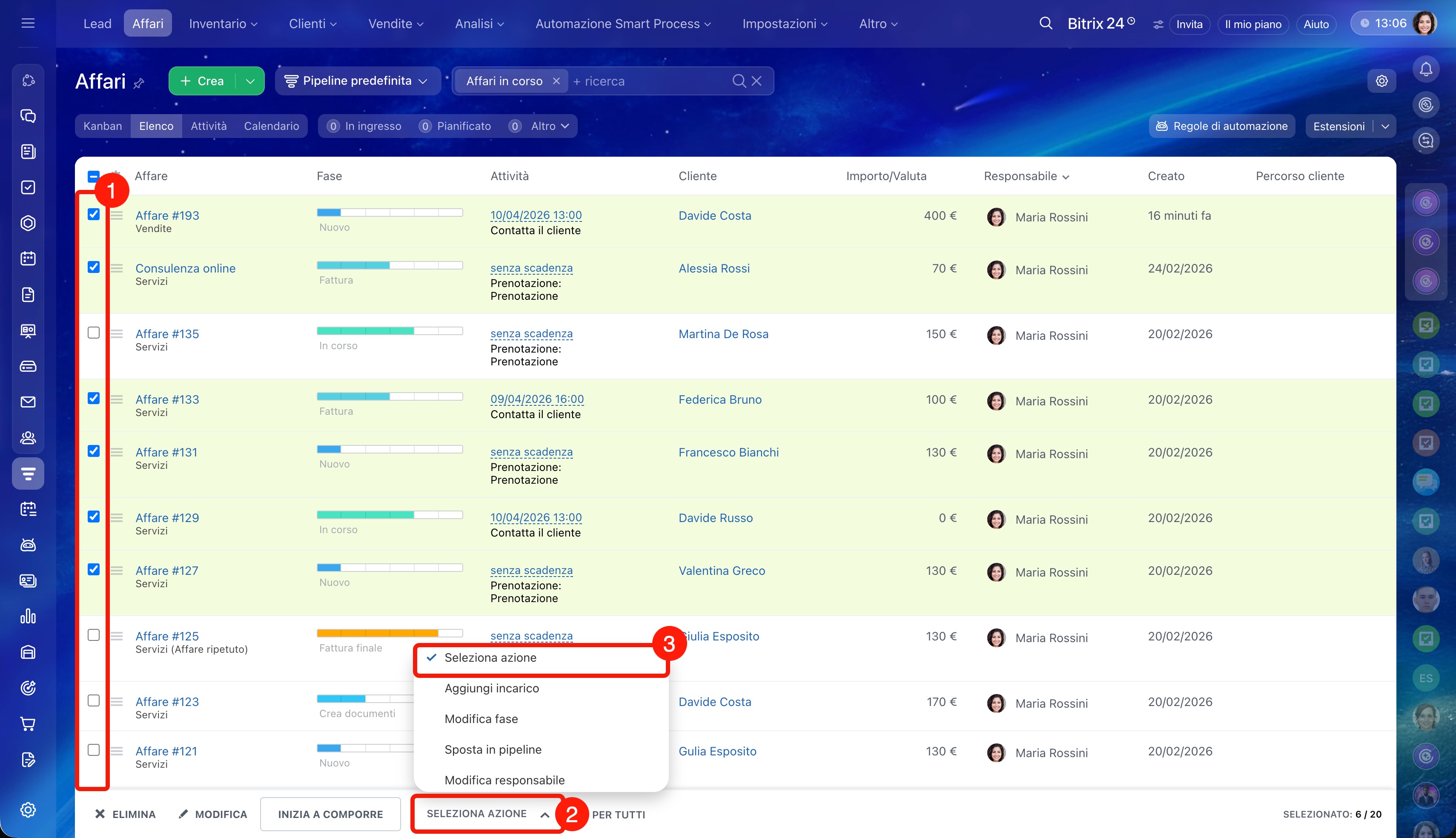Open the calendar icon in left sidebar
Screen dimensions: 1456x838
coord(28,258)
